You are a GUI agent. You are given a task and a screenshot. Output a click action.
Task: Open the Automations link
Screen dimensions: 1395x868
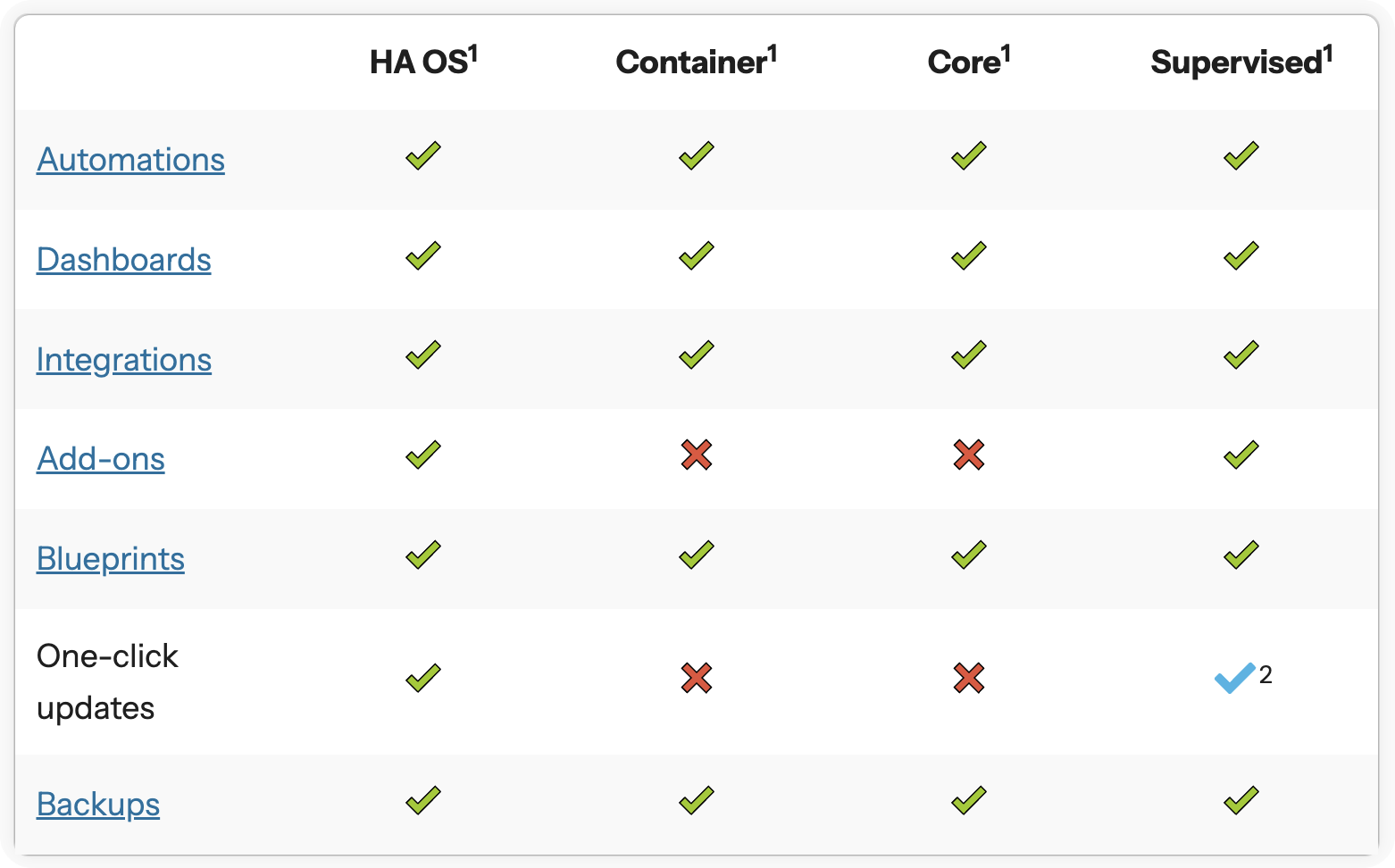click(x=130, y=160)
